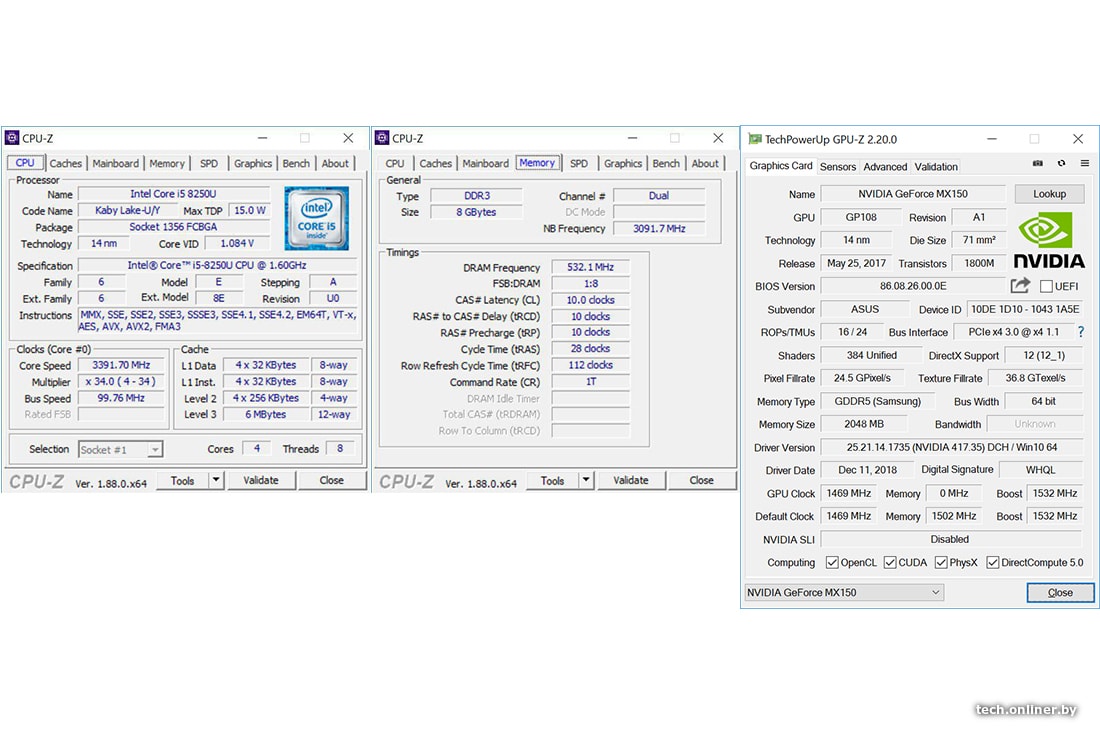Toggle the PhysX checkbox

point(941,563)
